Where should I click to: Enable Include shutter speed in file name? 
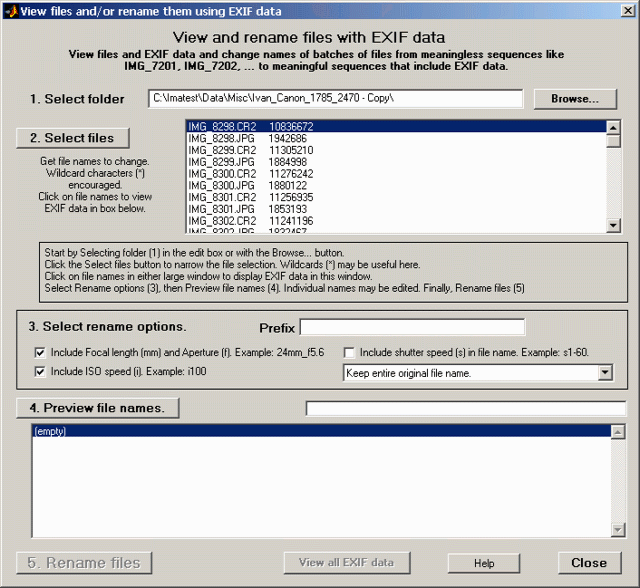pos(349,353)
